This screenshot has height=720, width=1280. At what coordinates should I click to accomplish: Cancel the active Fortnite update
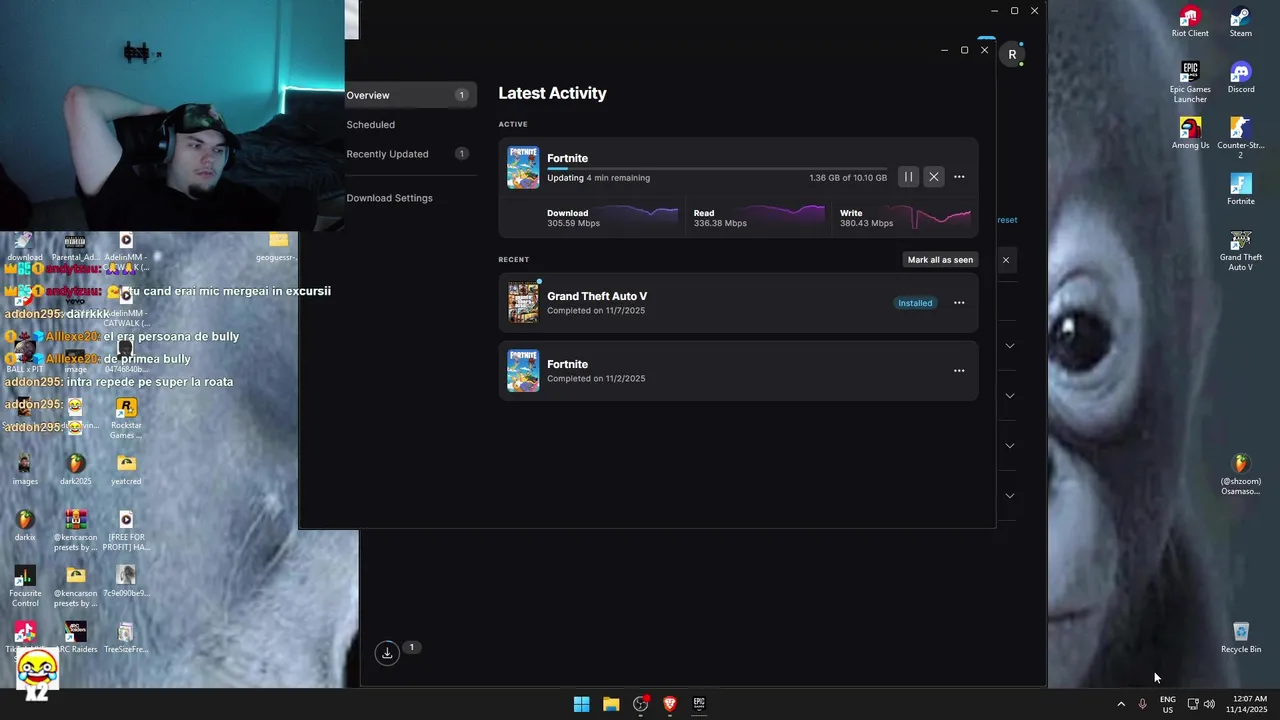(x=934, y=177)
